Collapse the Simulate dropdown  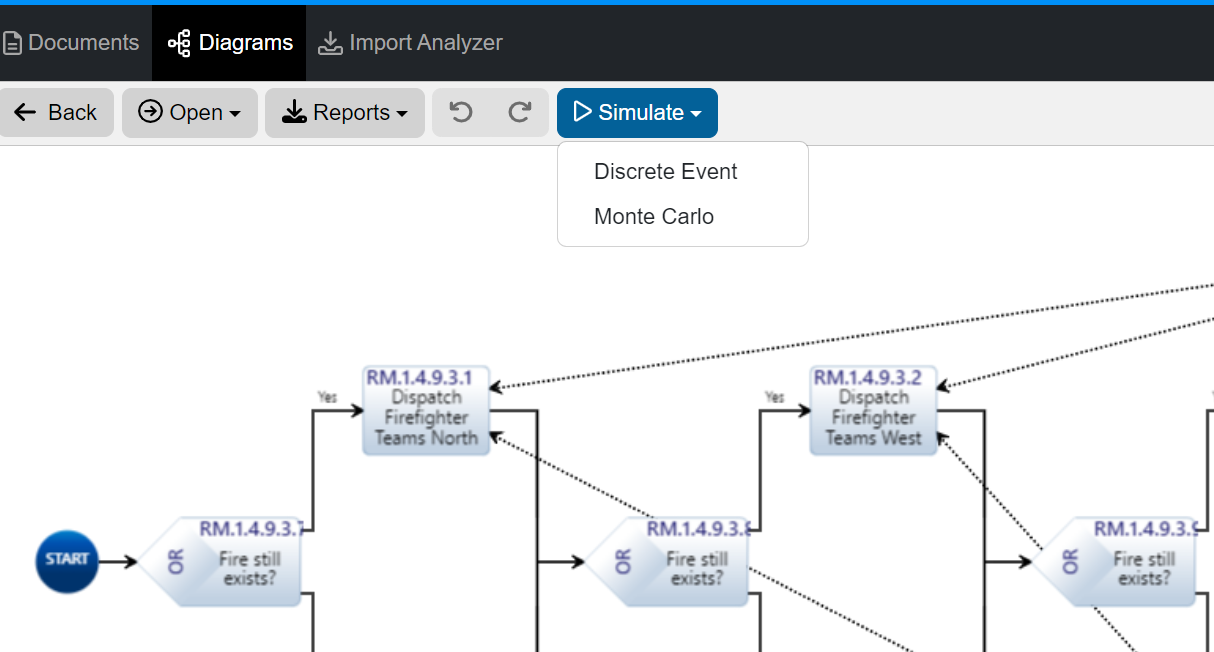637,112
